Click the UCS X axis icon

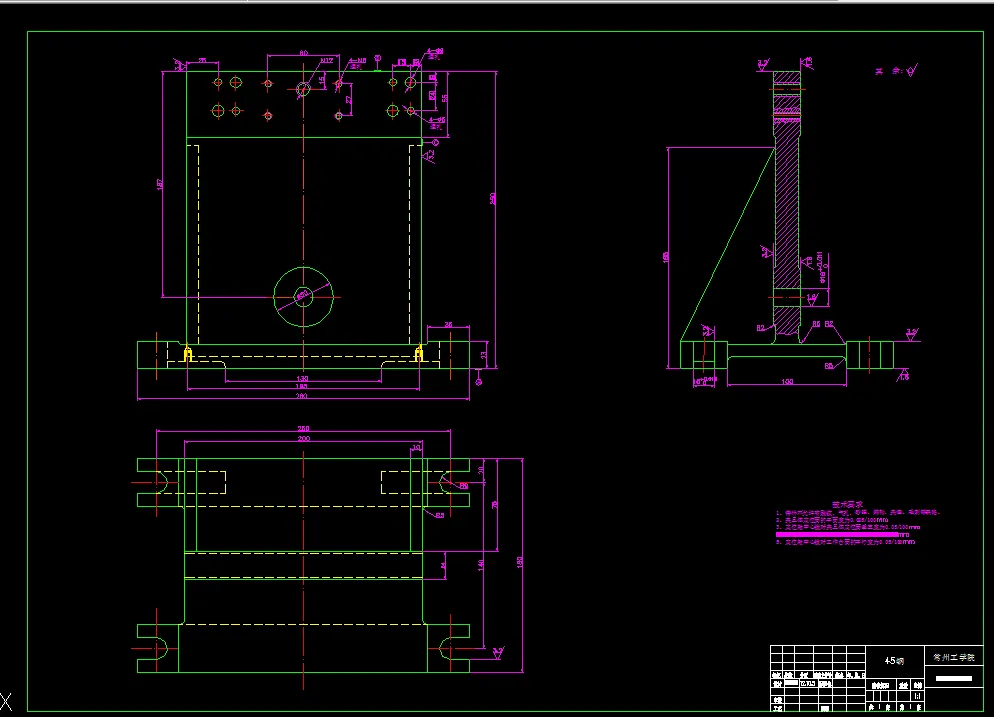click(x=6, y=702)
